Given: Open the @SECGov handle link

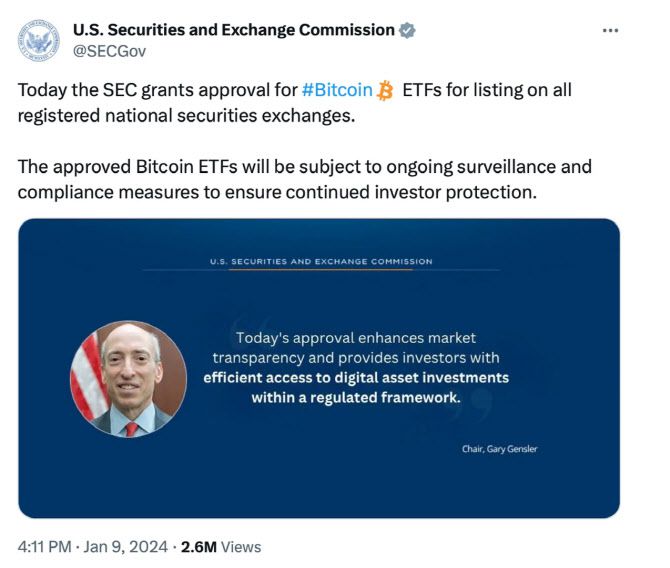Looking at the screenshot, I should click(110, 50).
